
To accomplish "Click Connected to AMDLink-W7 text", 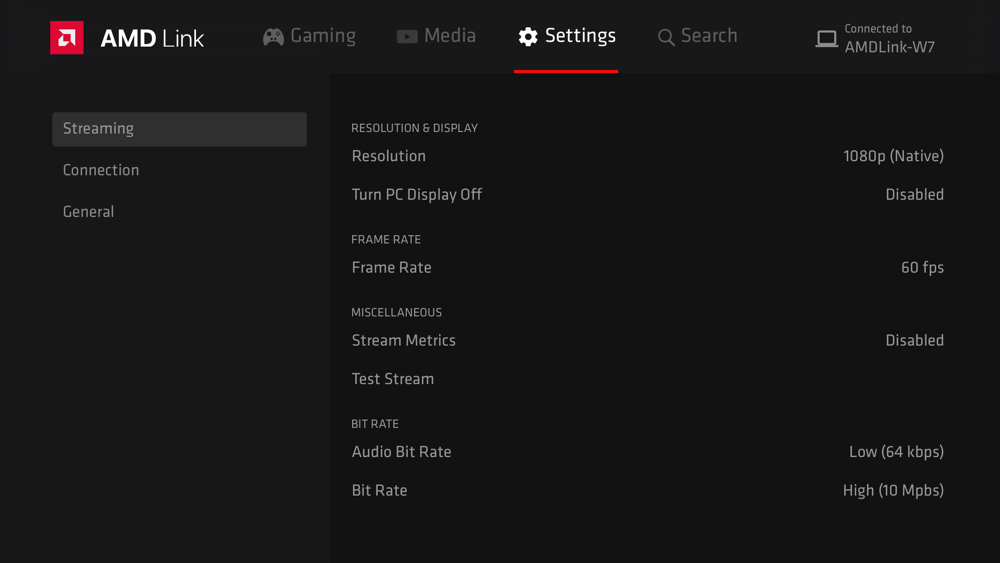I will point(889,39).
